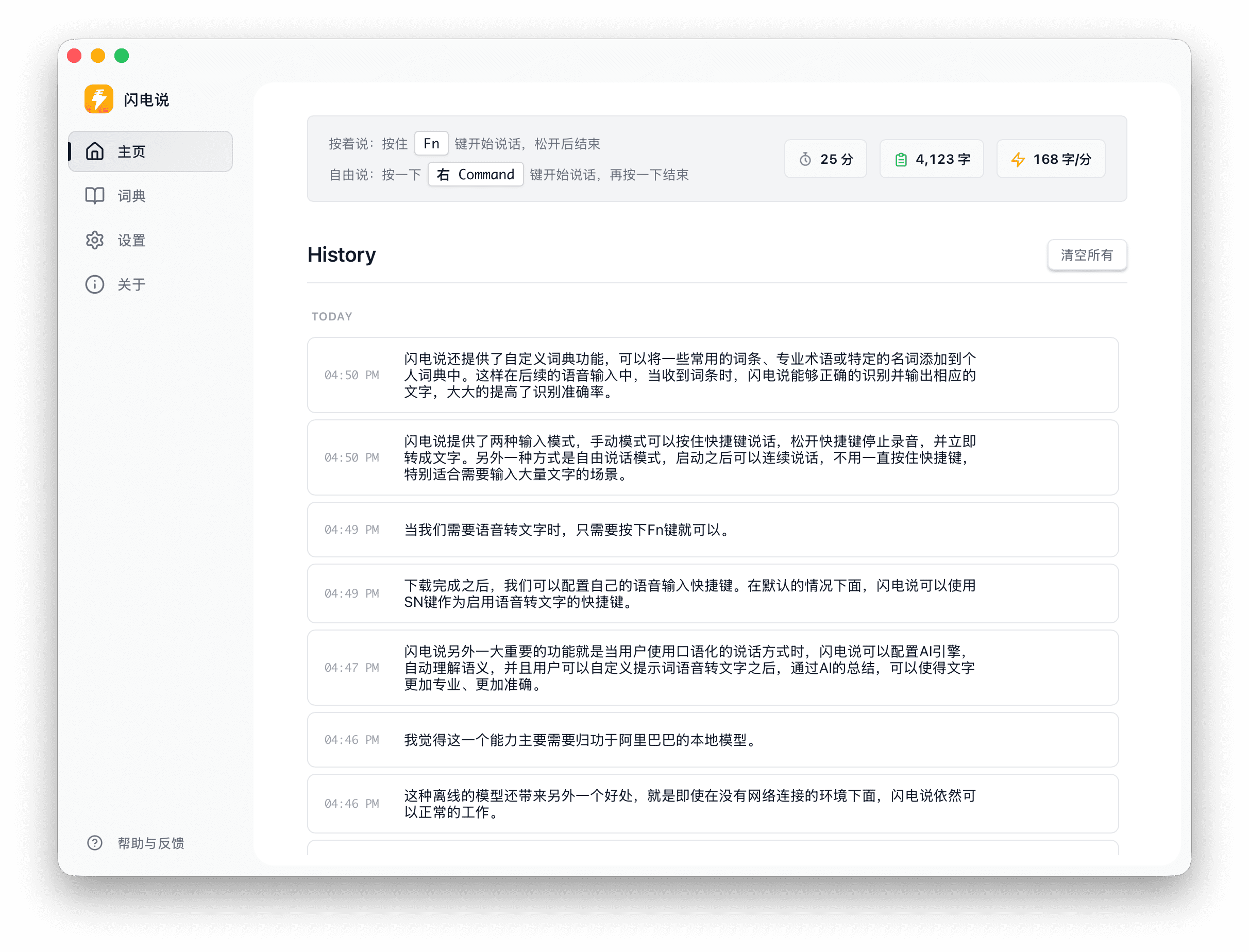Click the stopwatch icon in 25 分 stat
The width and height of the screenshot is (1249, 952).
805,159
